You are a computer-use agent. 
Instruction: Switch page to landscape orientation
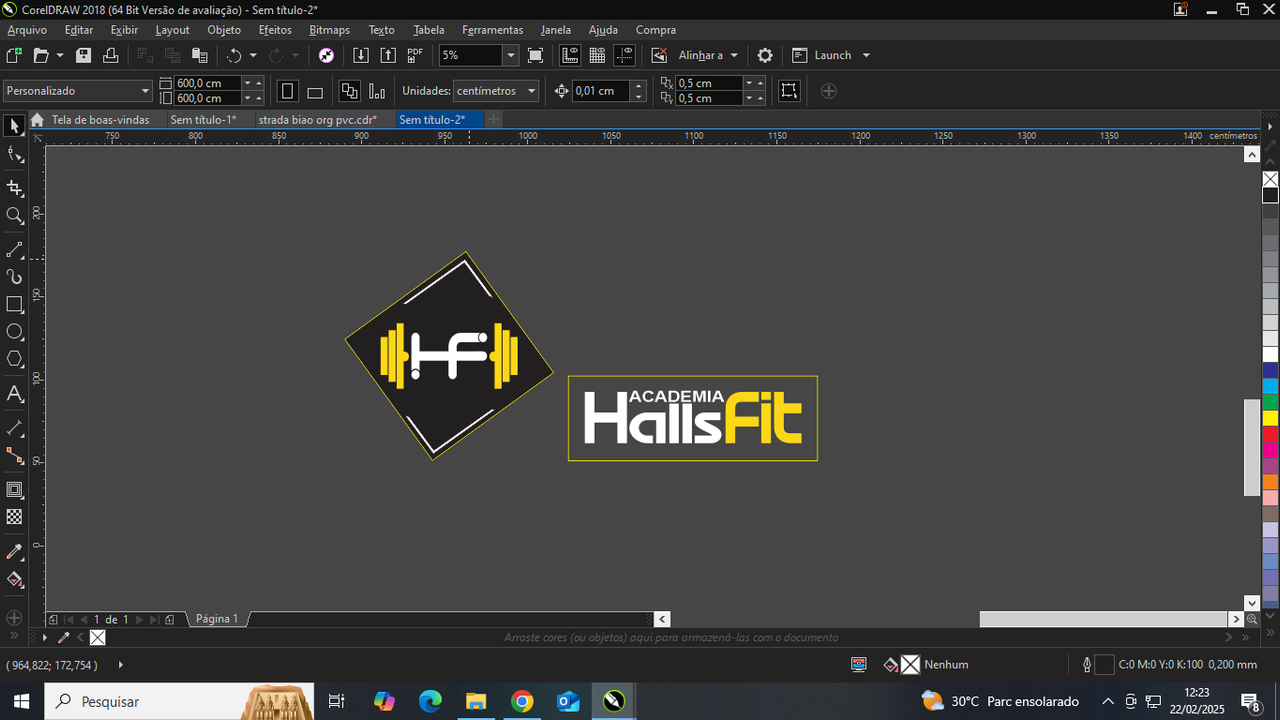(x=315, y=91)
